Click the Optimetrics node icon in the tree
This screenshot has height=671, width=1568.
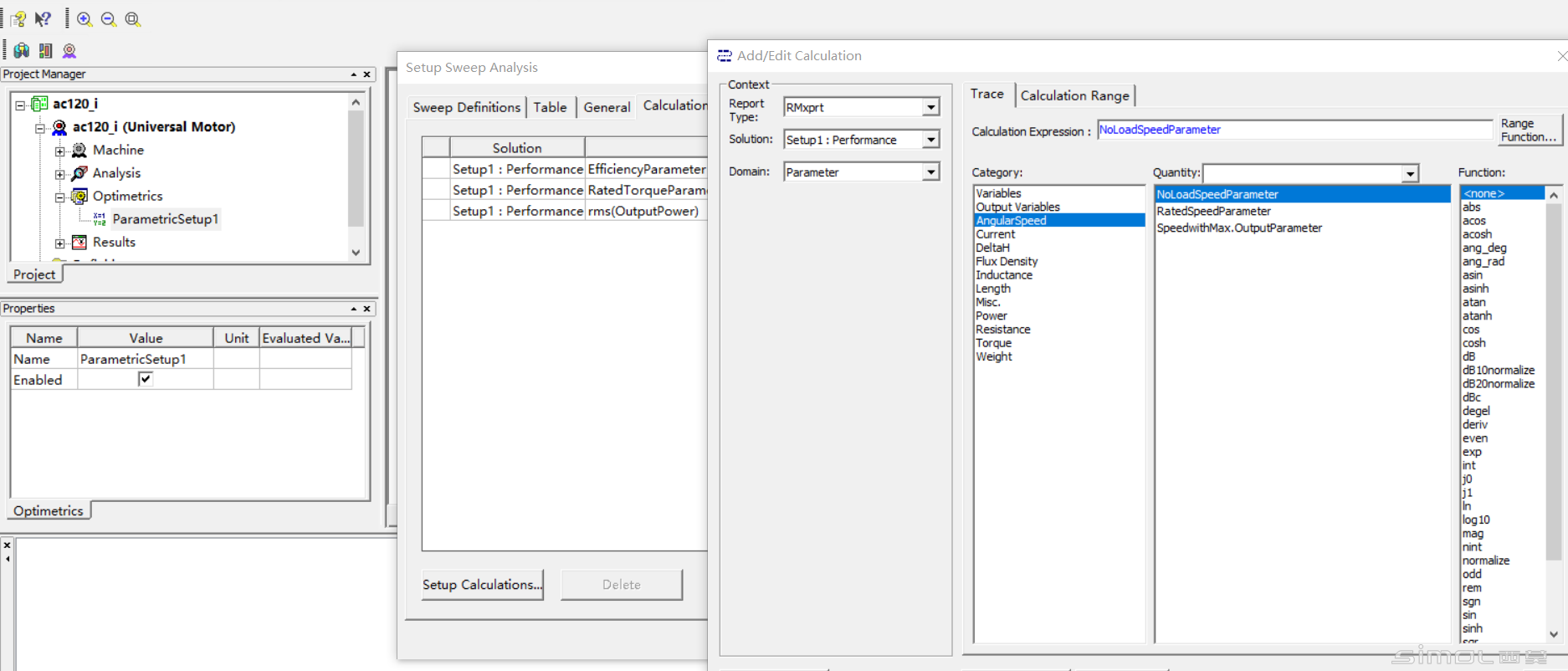pyautogui.click(x=79, y=196)
